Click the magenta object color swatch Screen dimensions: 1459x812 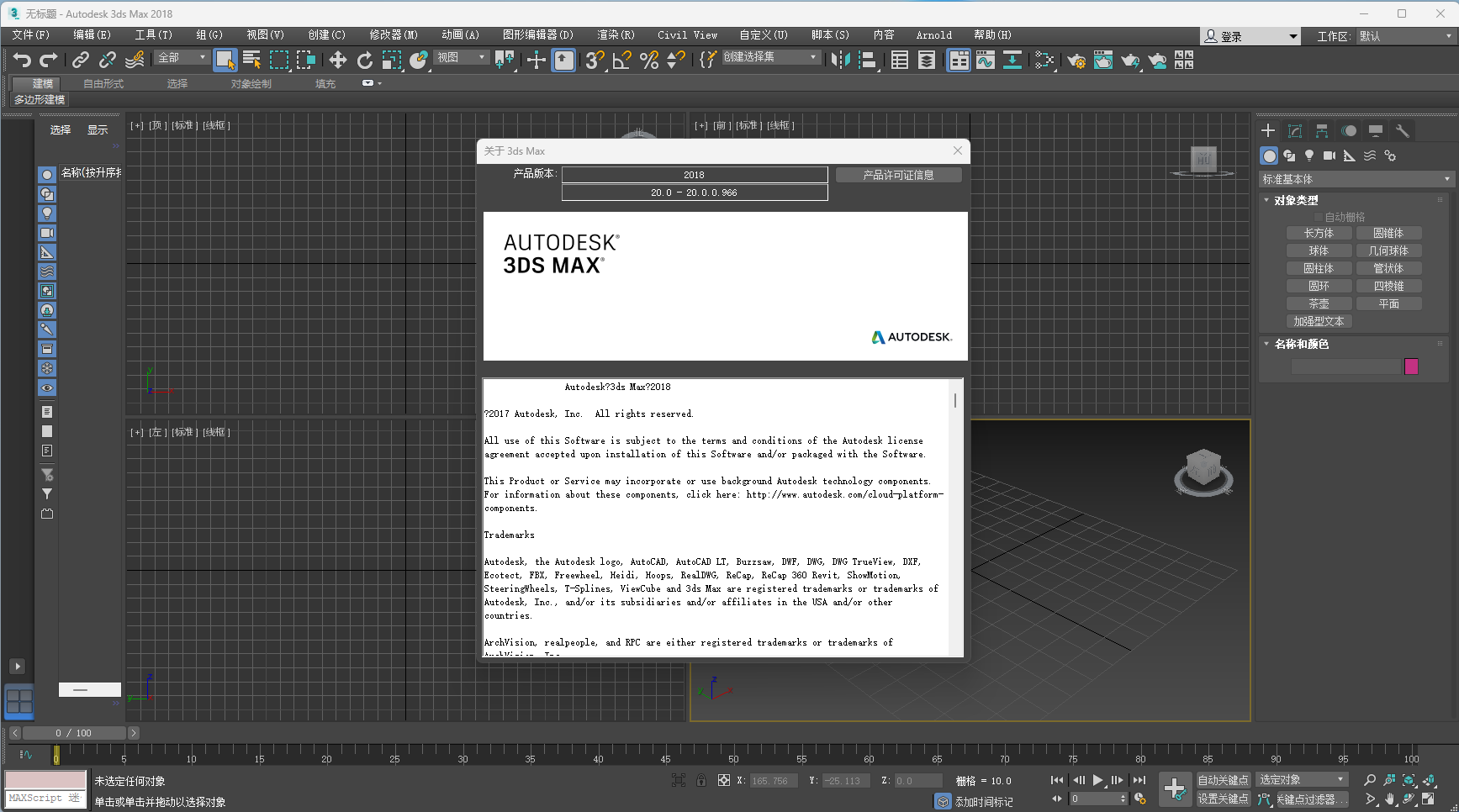pyautogui.click(x=1411, y=366)
